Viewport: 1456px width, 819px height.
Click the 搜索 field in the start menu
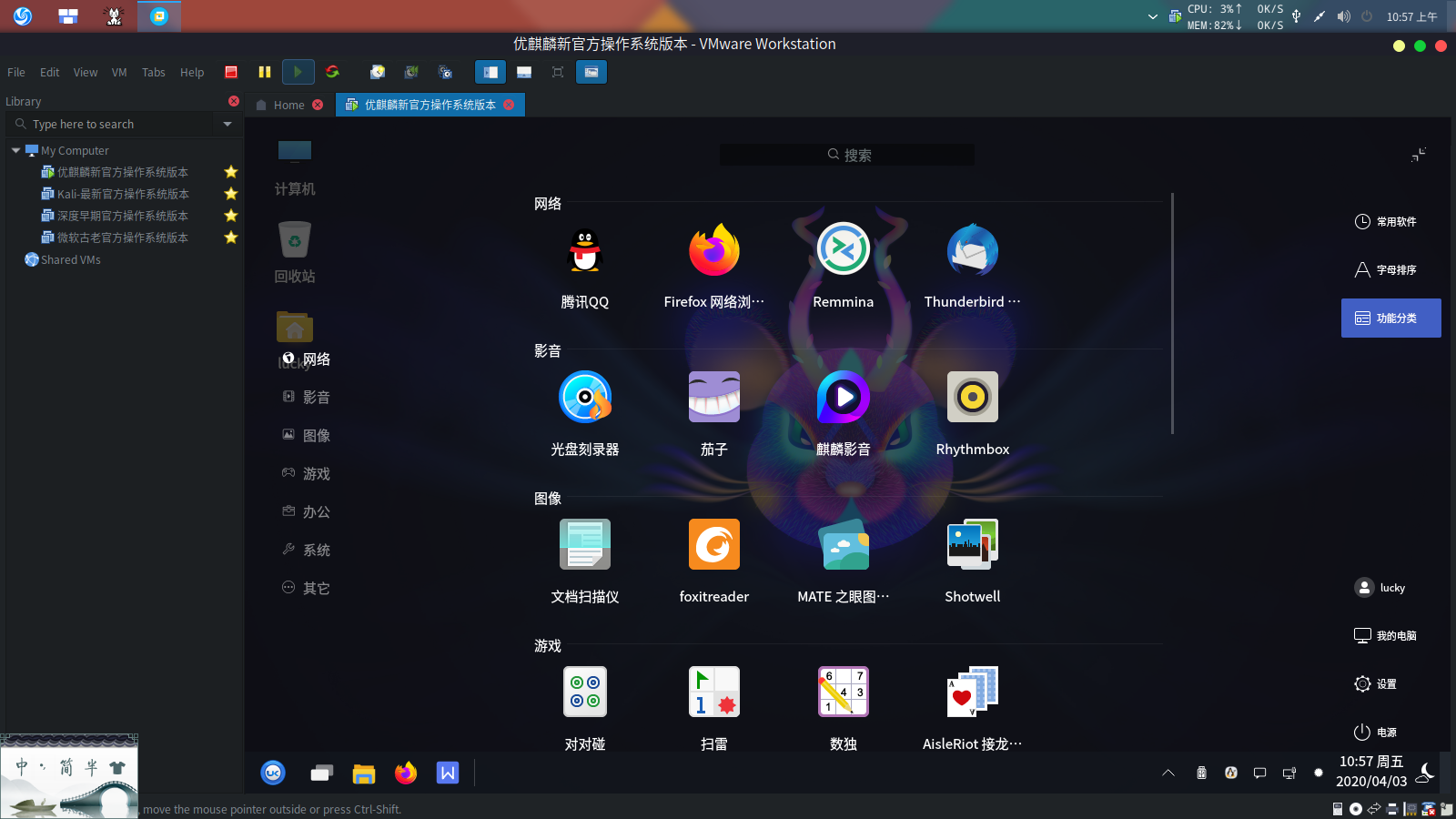tap(847, 155)
